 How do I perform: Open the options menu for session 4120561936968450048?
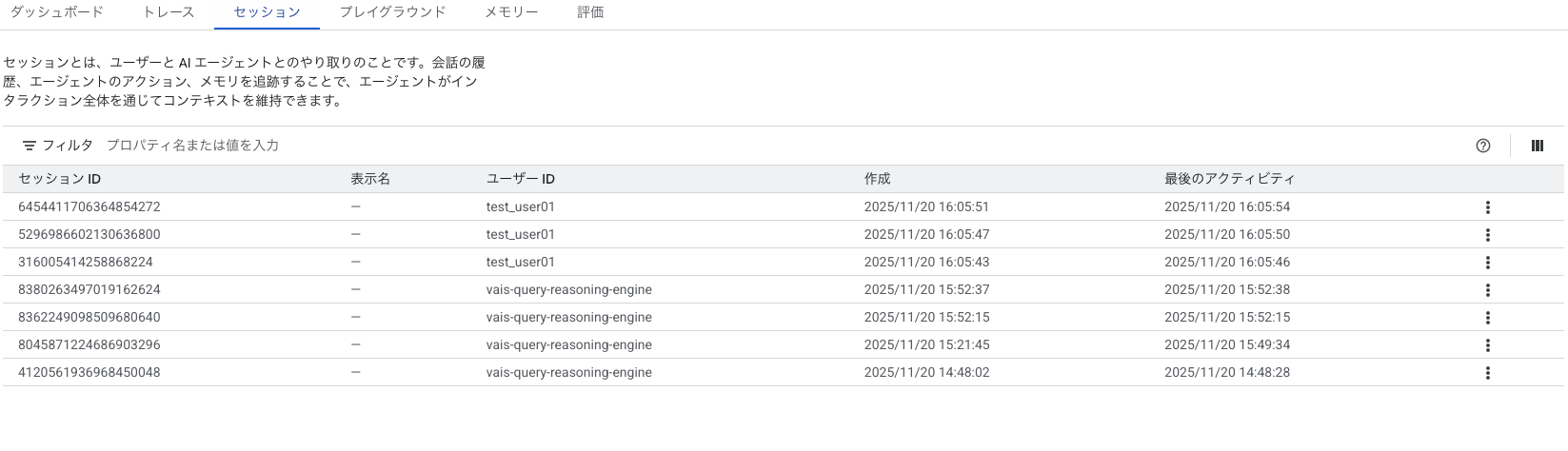point(1487,373)
